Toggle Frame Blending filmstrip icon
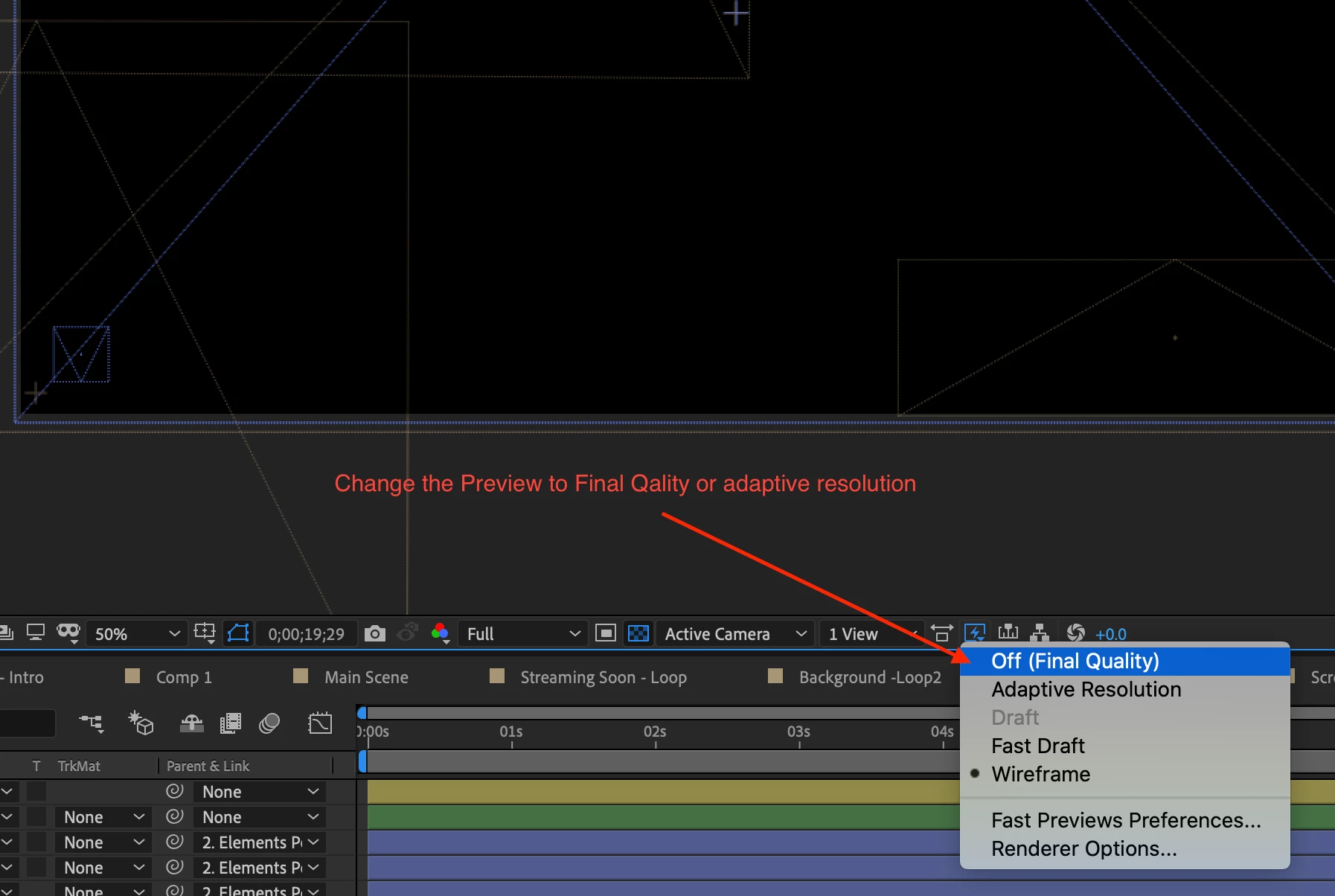The width and height of the screenshot is (1335, 896). 231,723
